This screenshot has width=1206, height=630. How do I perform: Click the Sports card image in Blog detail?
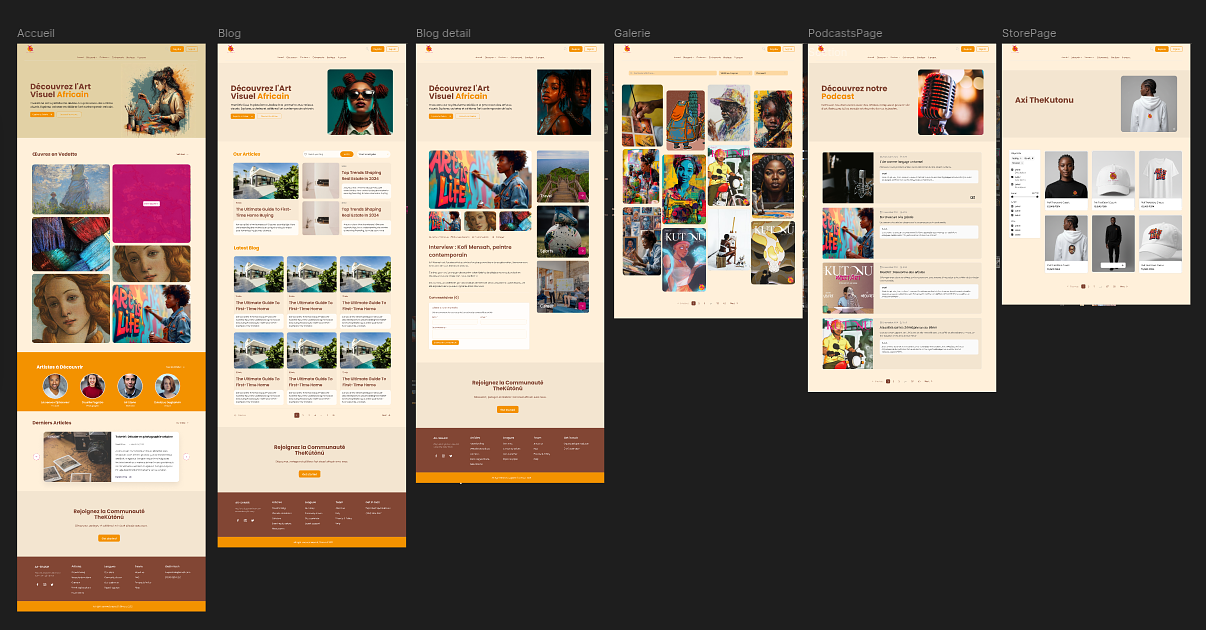[x=563, y=232]
